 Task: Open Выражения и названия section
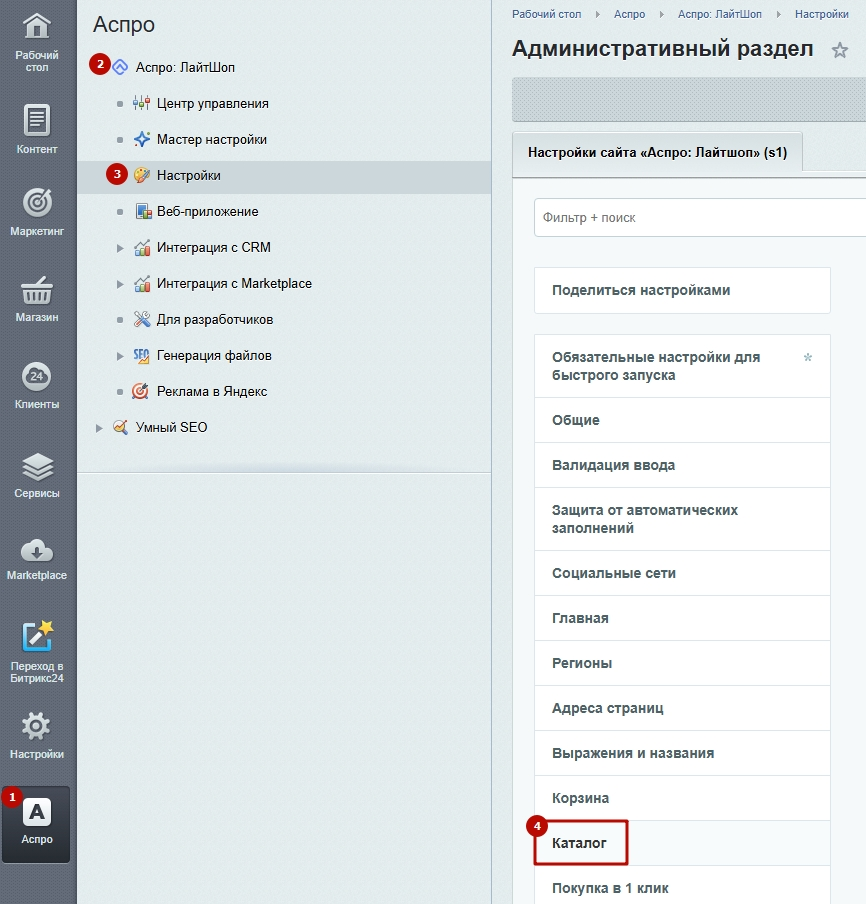pyautogui.click(x=682, y=754)
